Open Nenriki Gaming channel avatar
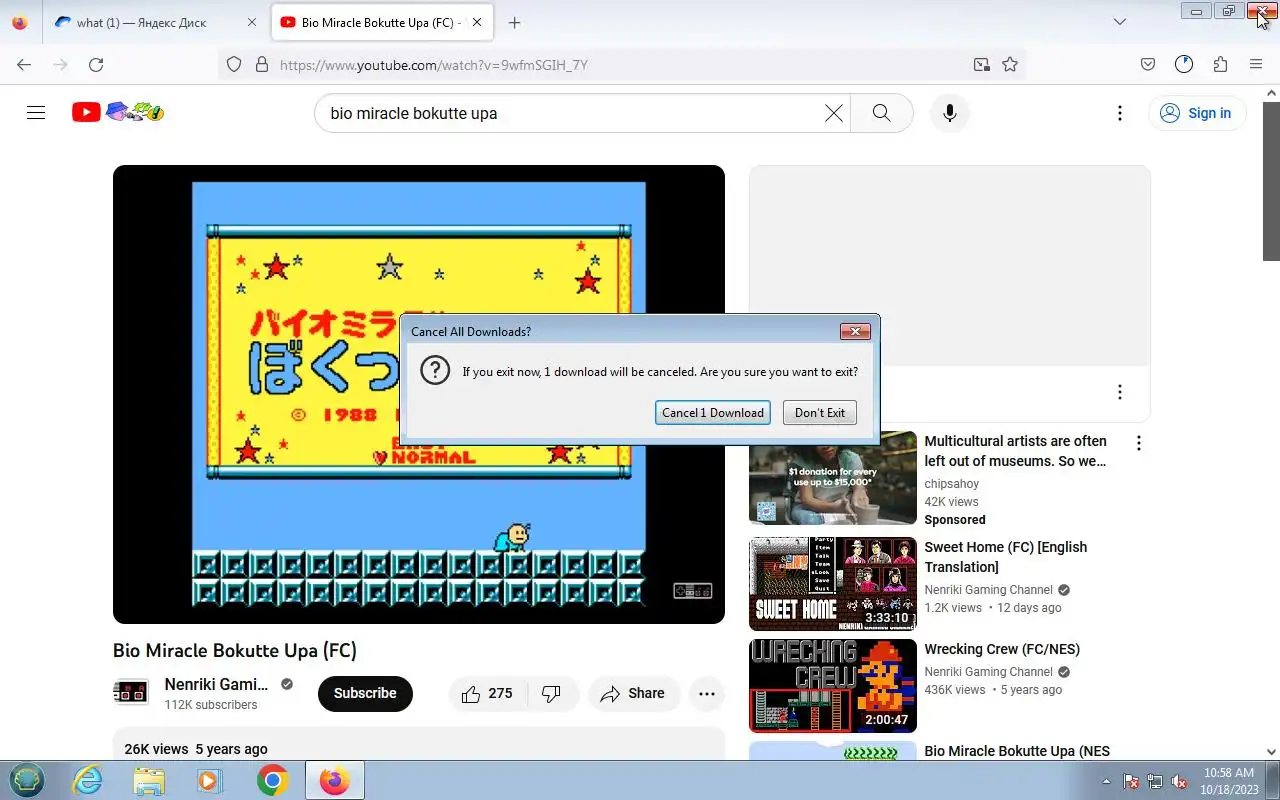 click(x=131, y=692)
